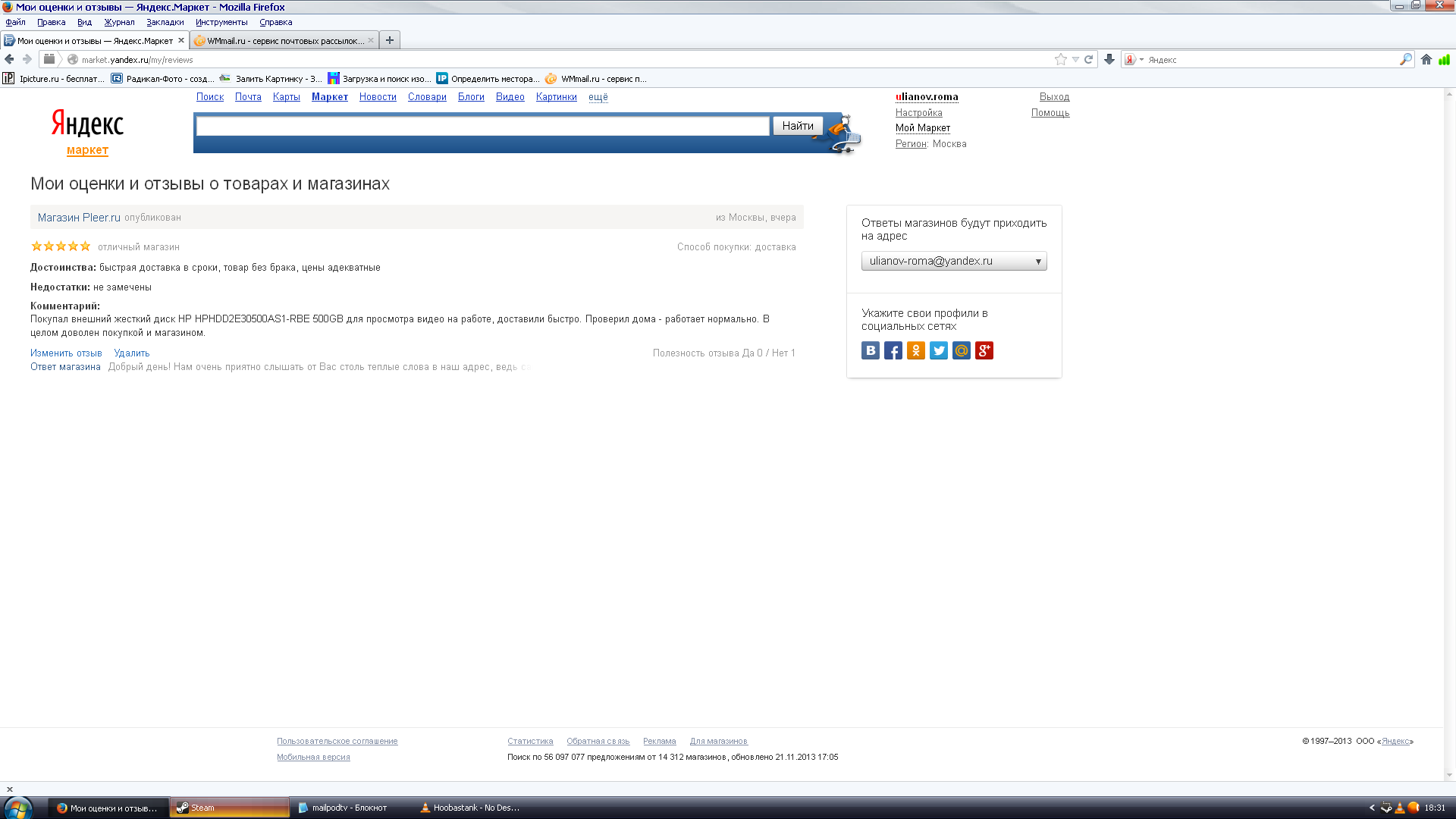This screenshot has width=1456, height=819.
Task: Click the Выход logout link
Action: click(1054, 97)
